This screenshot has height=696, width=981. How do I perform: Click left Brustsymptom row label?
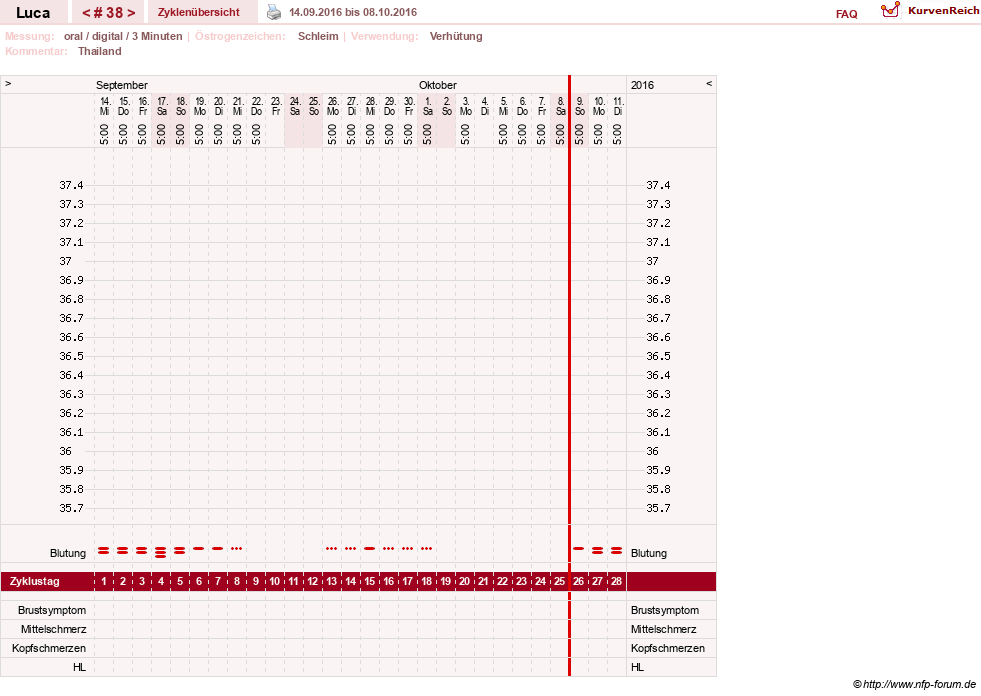tap(52, 610)
